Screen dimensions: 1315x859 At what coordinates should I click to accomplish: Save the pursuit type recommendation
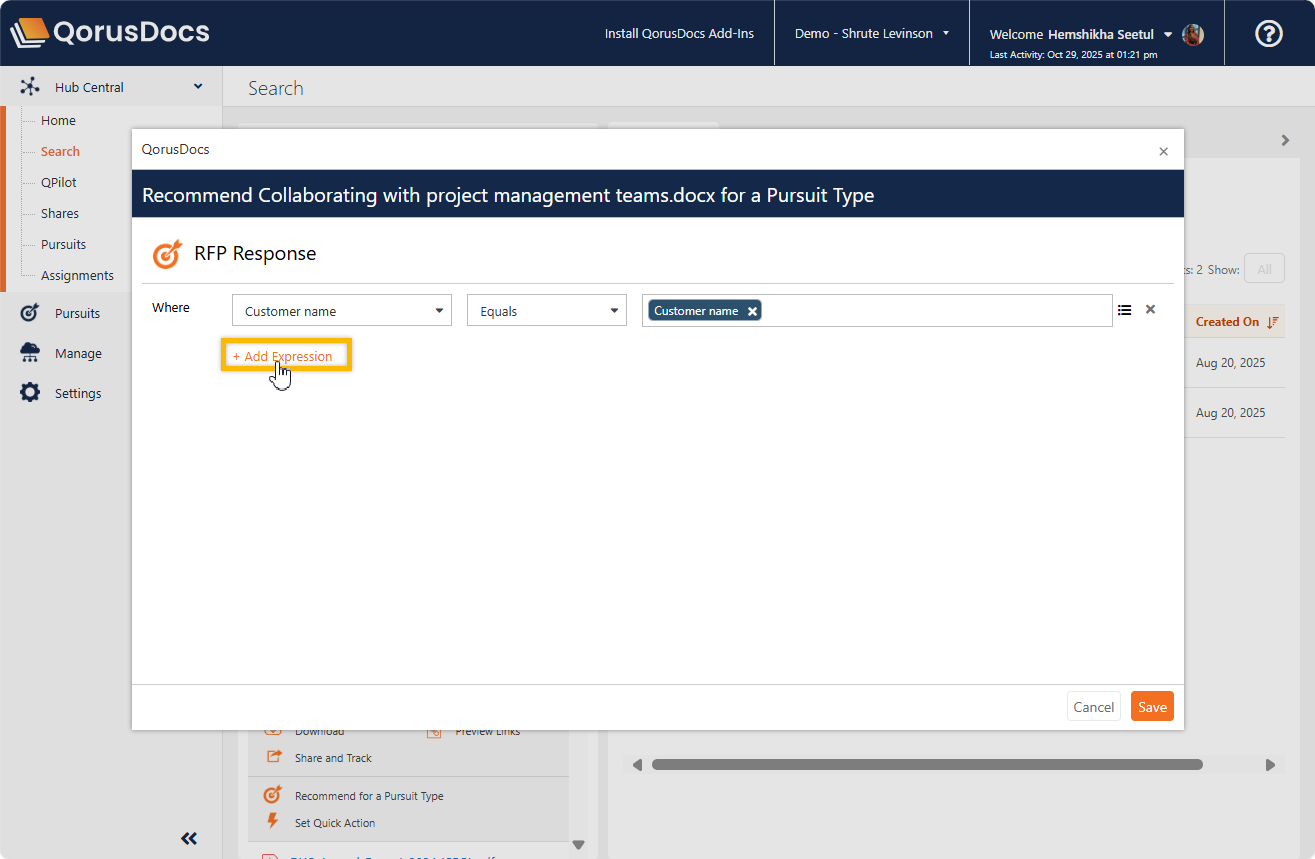[1152, 707]
